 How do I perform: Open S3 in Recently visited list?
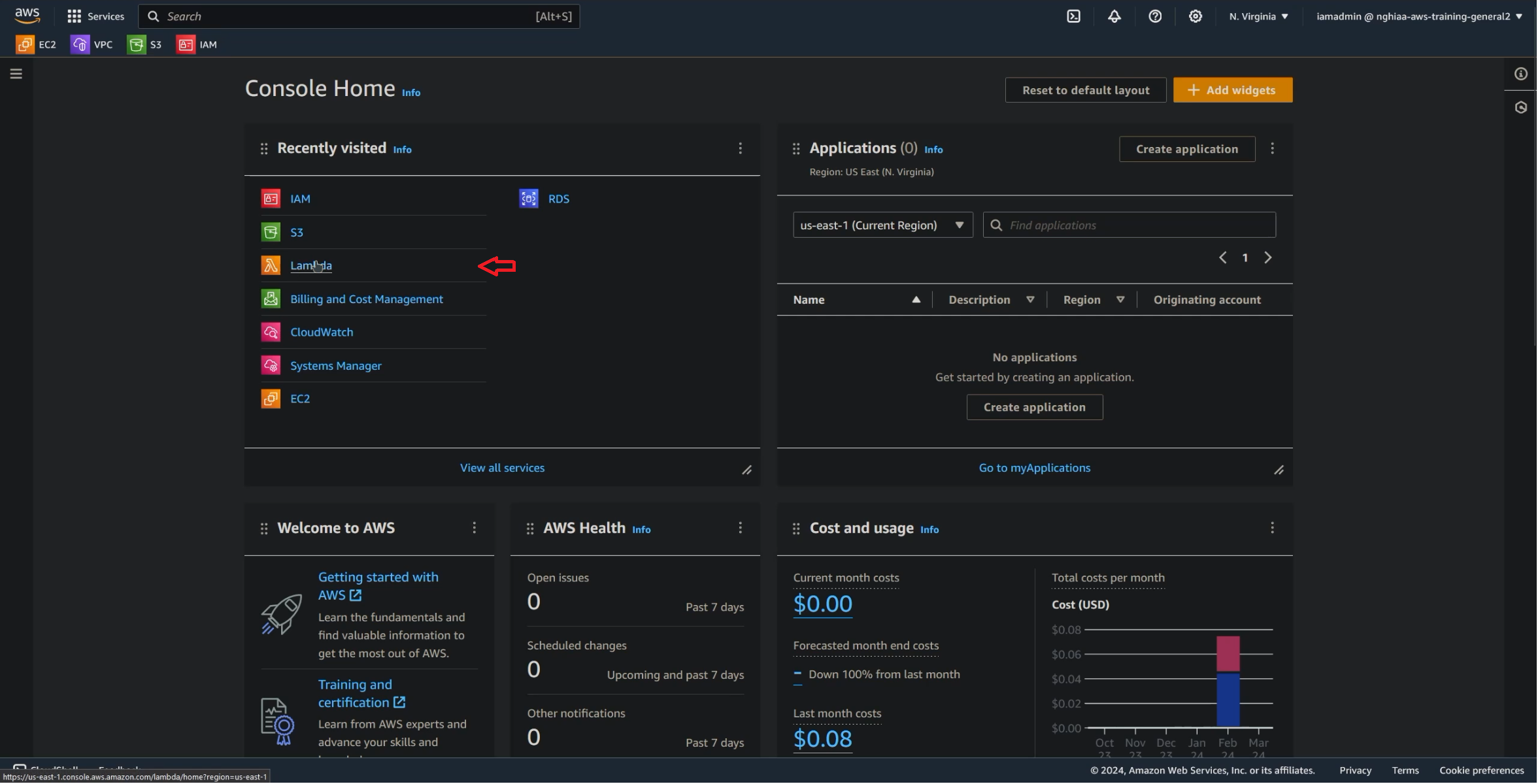coord(297,232)
